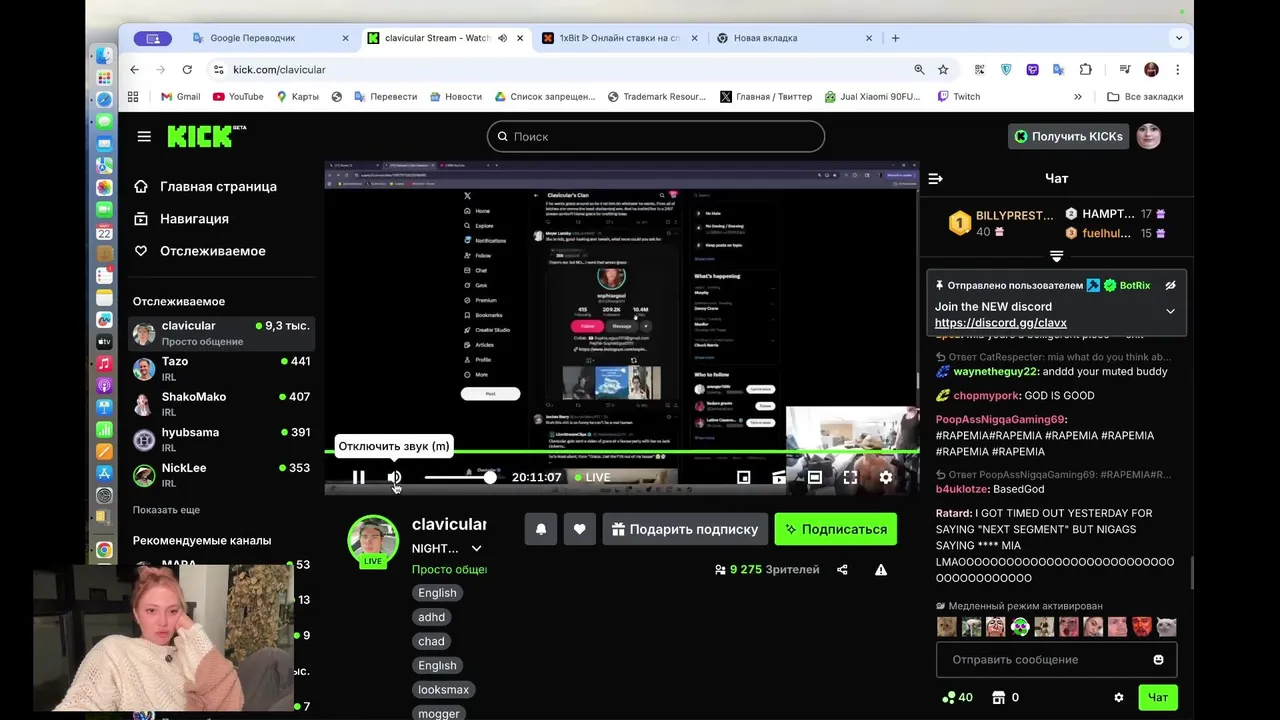This screenshot has height=720, width=1280.
Task: Select Tazo channel in sidebar
Action: 221,369
